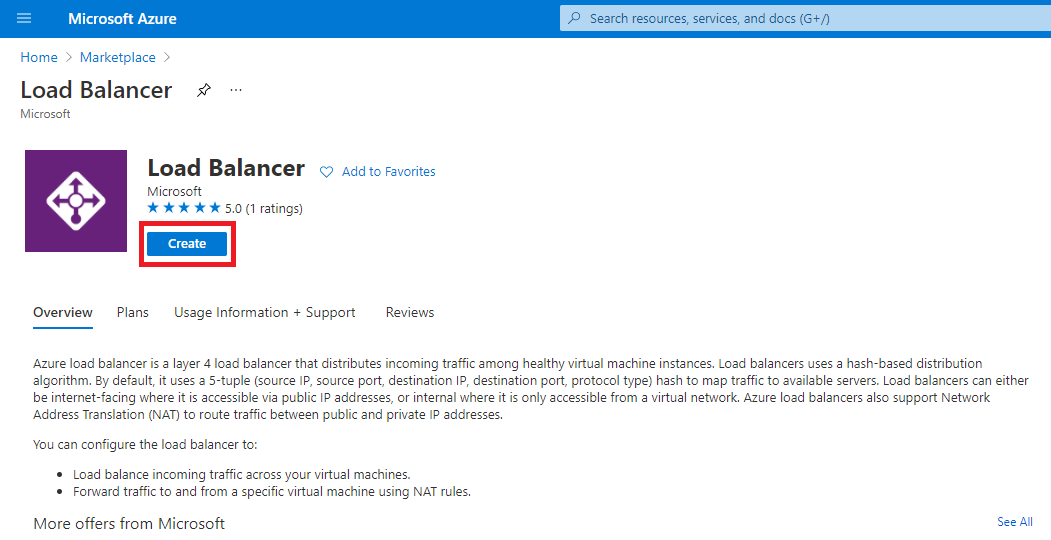
Task: View the Reviews tab
Action: click(410, 312)
